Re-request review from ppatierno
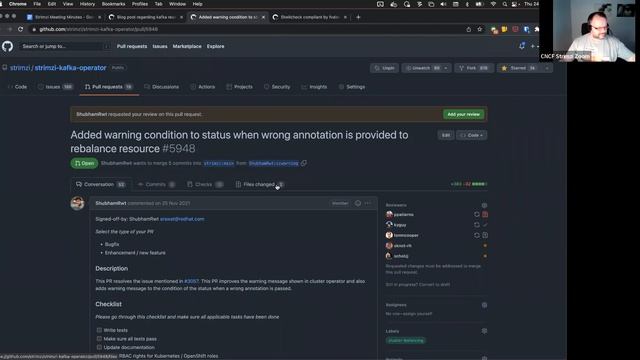 (476, 214)
